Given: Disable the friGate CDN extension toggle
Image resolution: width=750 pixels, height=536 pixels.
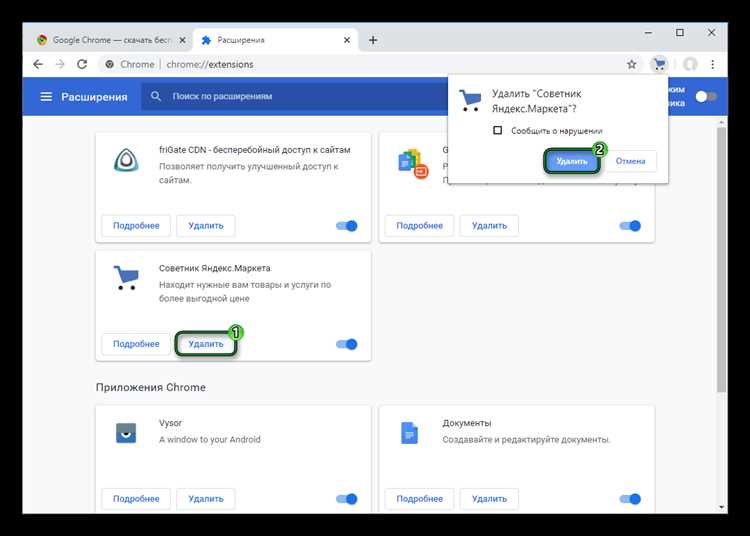Looking at the screenshot, I should pyautogui.click(x=347, y=226).
